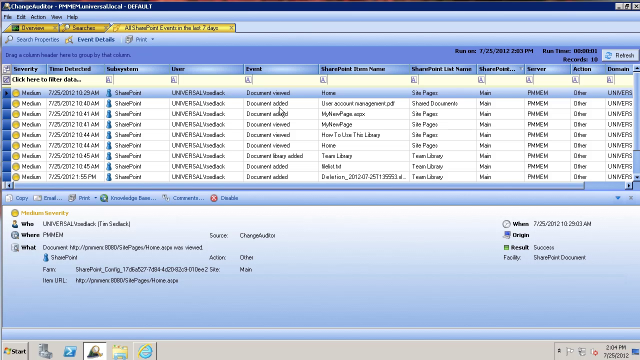
Task: Sort by Severity column header
Action: pos(29,69)
